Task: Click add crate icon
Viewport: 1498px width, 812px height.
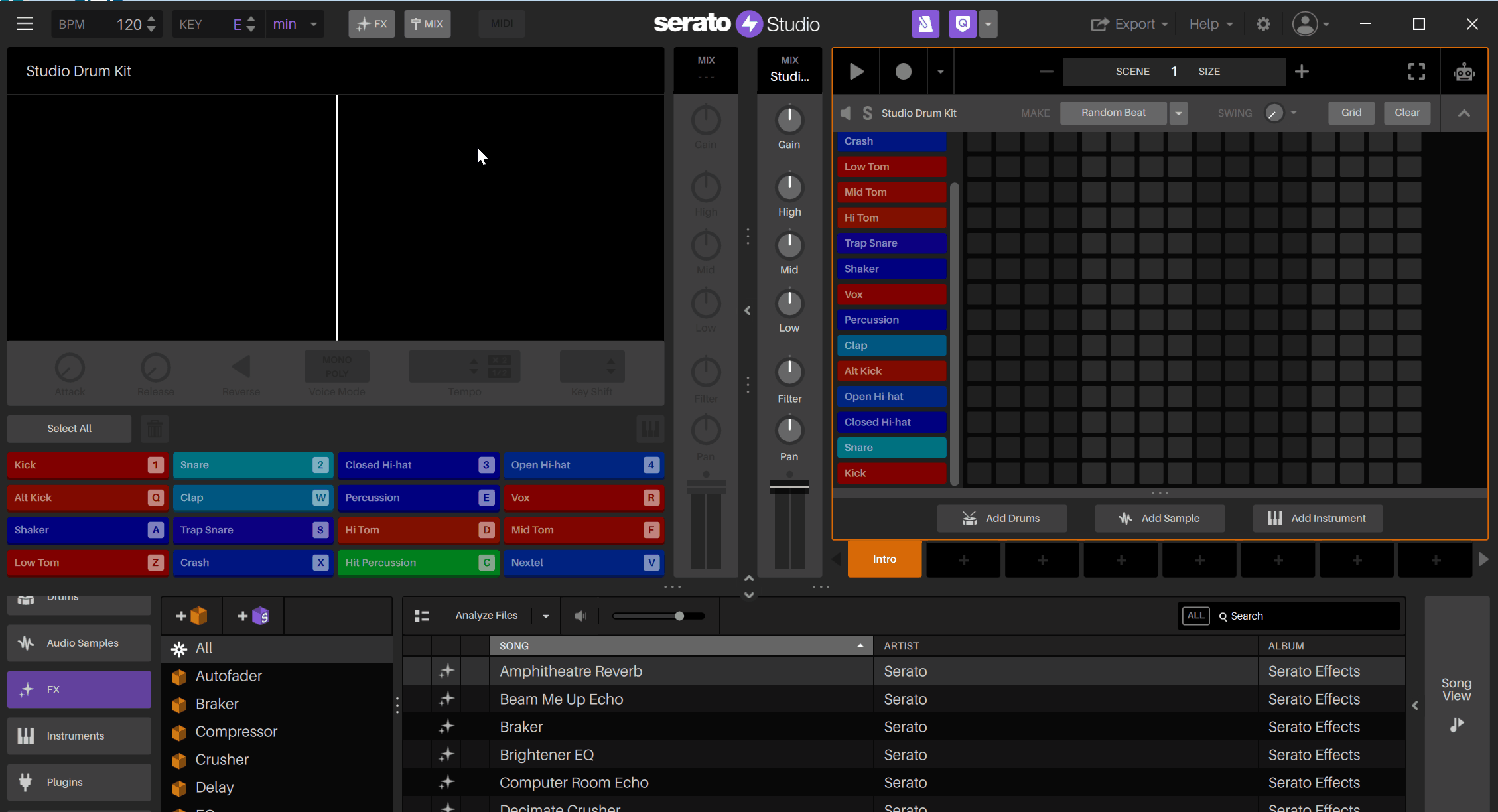Action: tap(192, 616)
